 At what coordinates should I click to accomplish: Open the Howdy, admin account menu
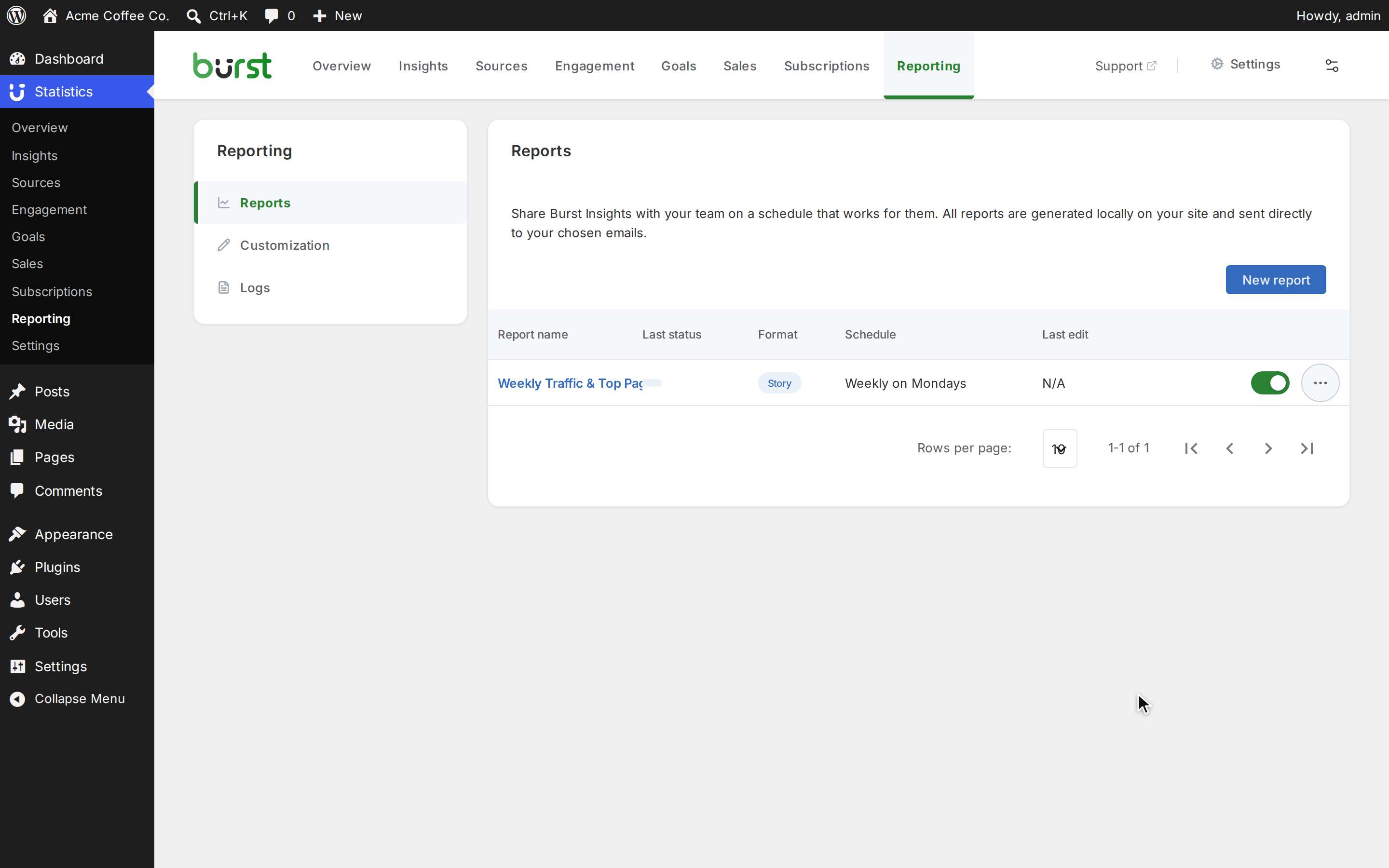pyautogui.click(x=1337, y=15)
